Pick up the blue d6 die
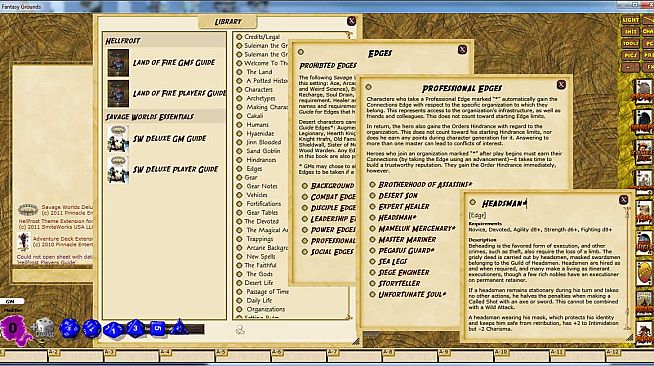Image resolution: width=654 pixels, height=366 pixels. pos(157,328)
